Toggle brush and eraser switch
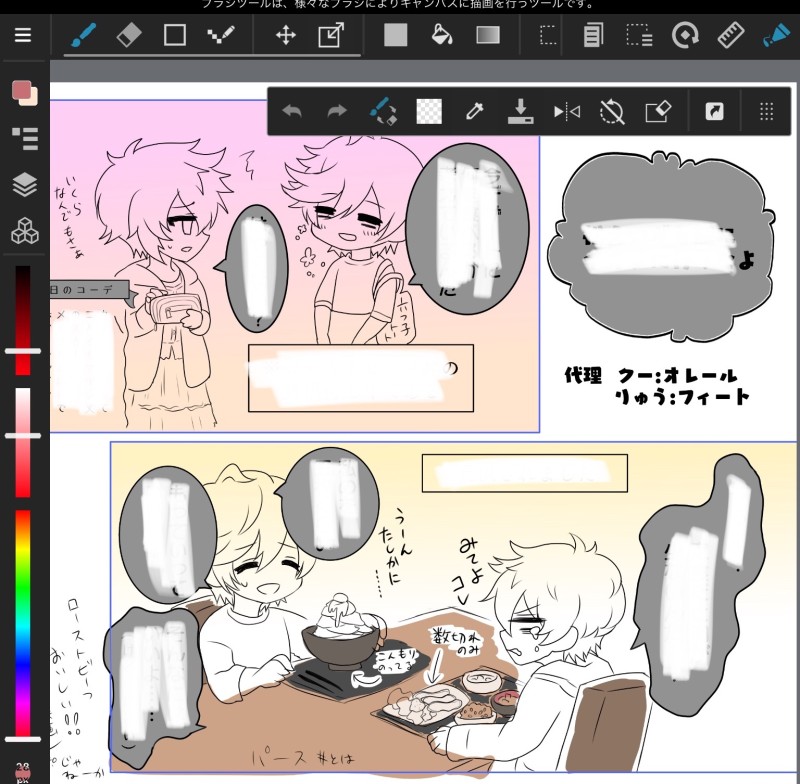800x784 pixels. [383, 111]
